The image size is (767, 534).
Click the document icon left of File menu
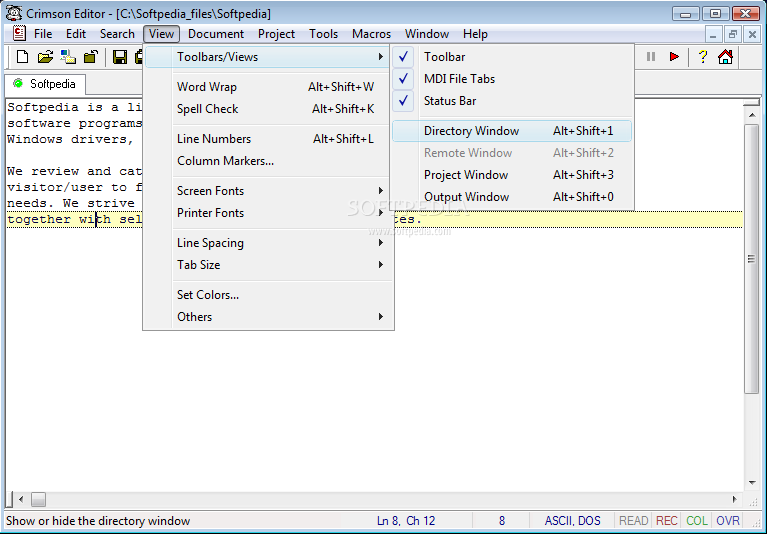[x=19, y=33]
